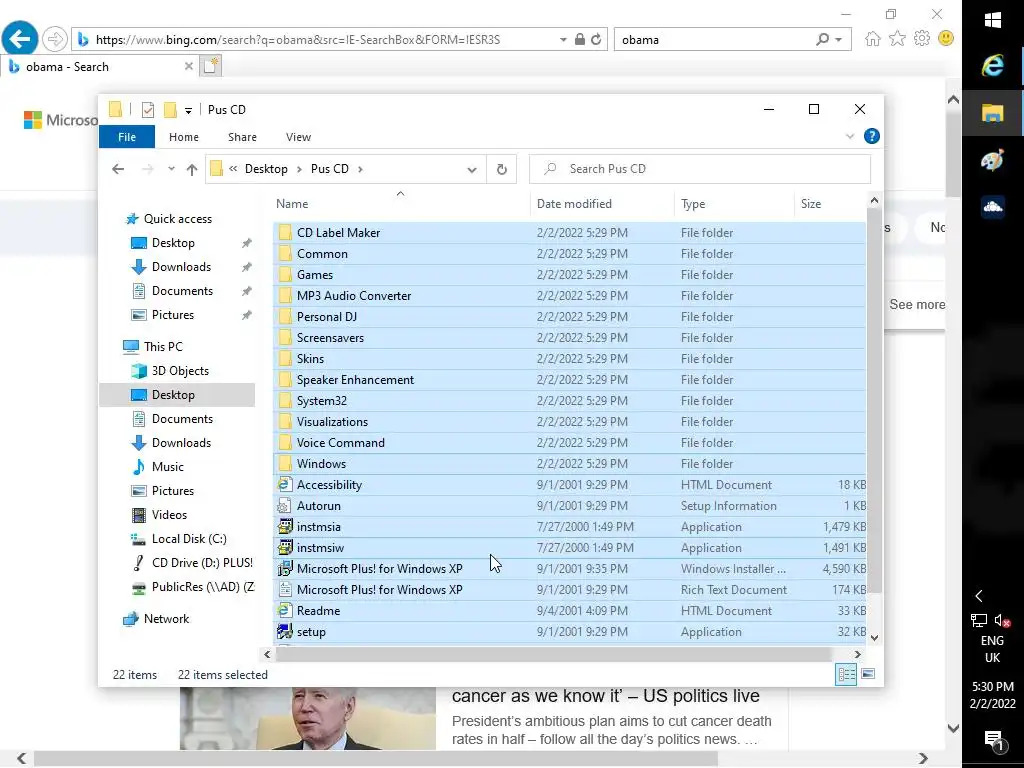This screenshot has height=768, width=1024.
Task: Select Quick access in navigation pane
Action: 178,219
